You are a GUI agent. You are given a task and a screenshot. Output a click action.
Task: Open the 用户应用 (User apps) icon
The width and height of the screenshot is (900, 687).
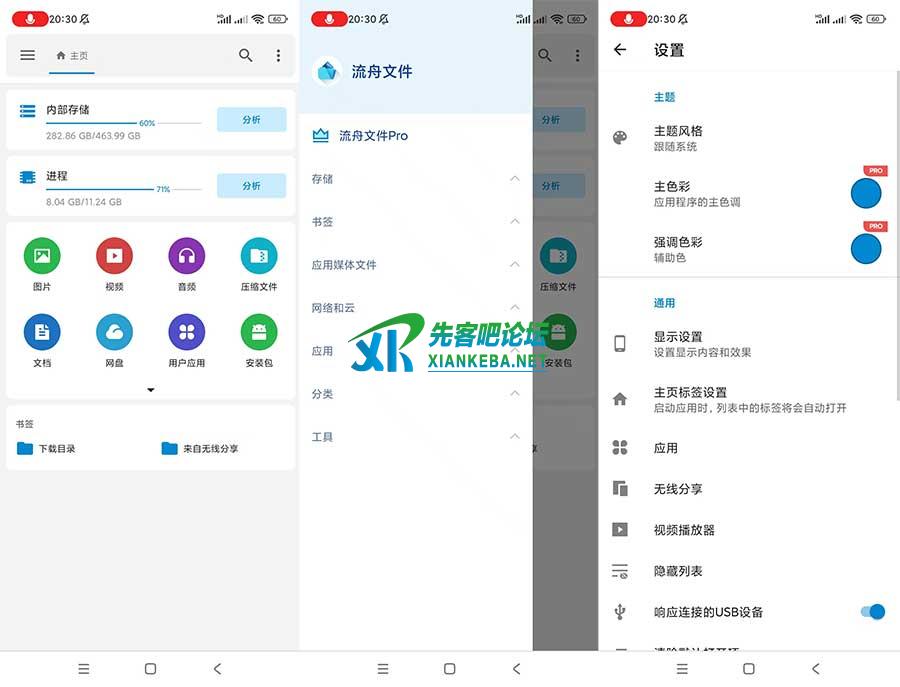(186, 332)
